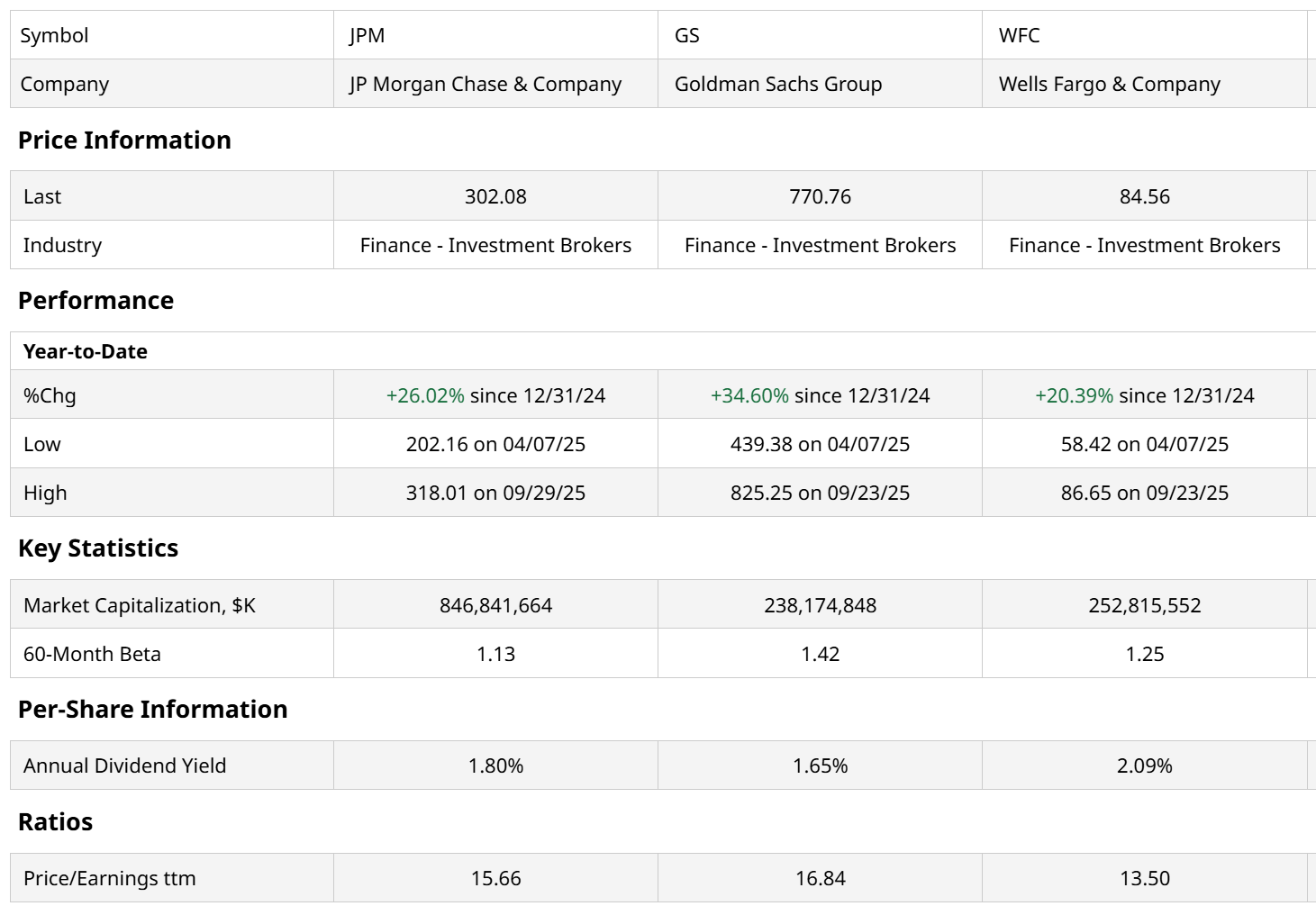Click the +26.02% JPM change value
Image resolution: width=1316 pixels, height=915 pixels.
click(x=425, y=395)
